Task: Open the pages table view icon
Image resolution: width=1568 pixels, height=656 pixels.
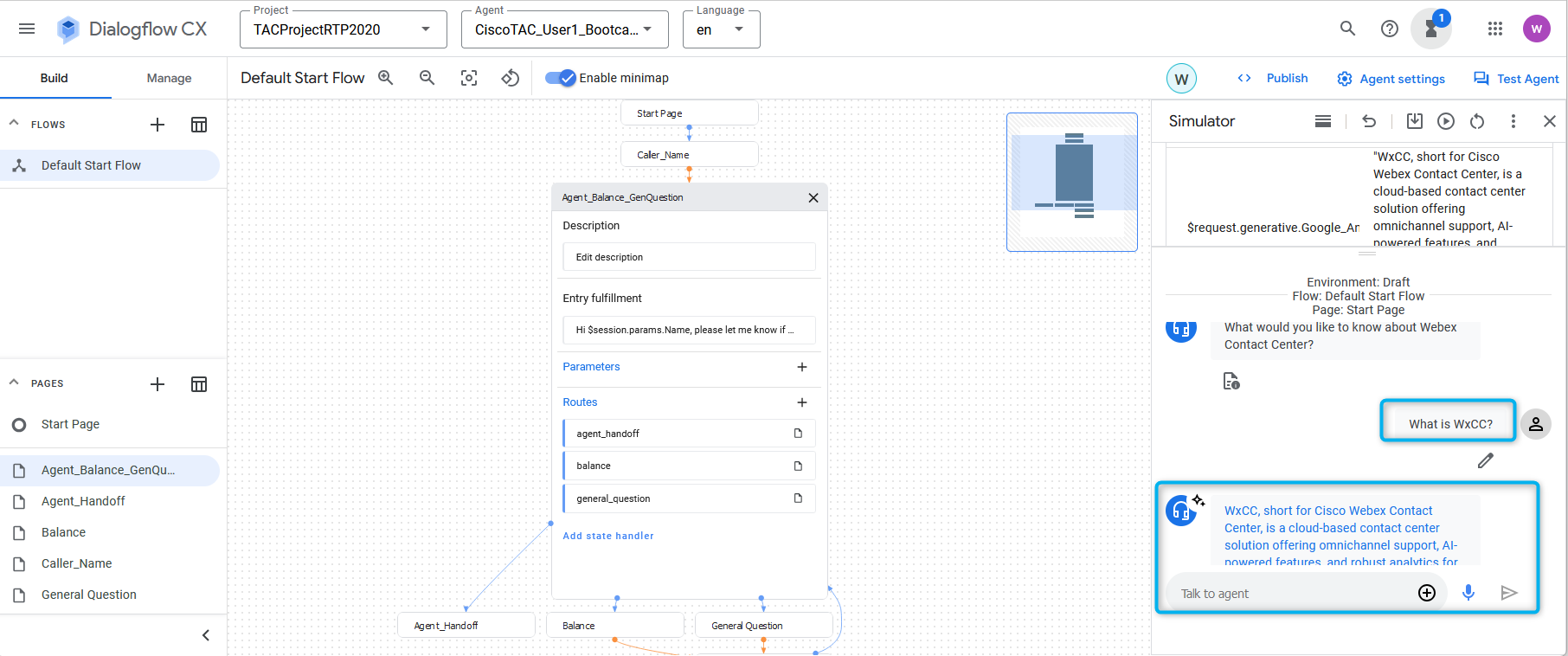Action: pos(199,384)
